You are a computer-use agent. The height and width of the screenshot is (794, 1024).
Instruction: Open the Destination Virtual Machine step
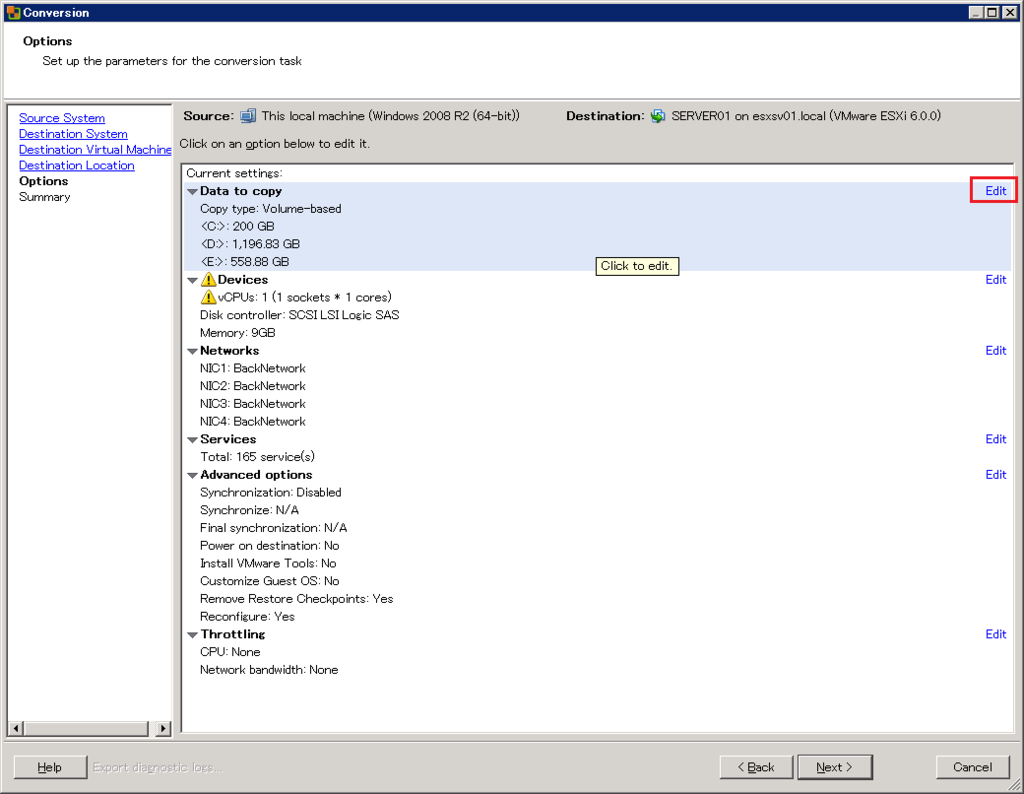(95, 150)
